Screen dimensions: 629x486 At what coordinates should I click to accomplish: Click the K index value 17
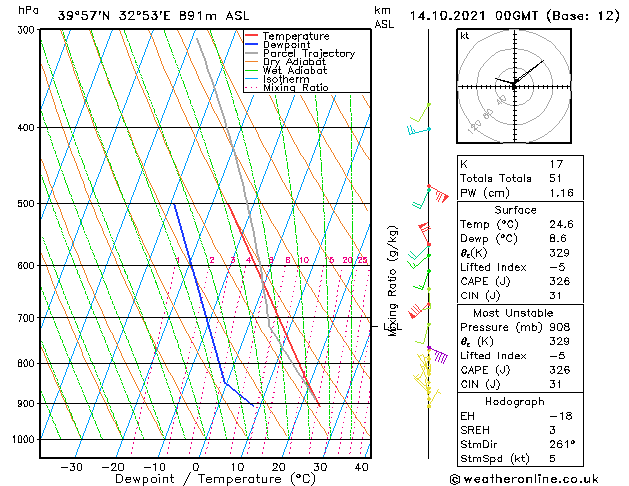556,164
